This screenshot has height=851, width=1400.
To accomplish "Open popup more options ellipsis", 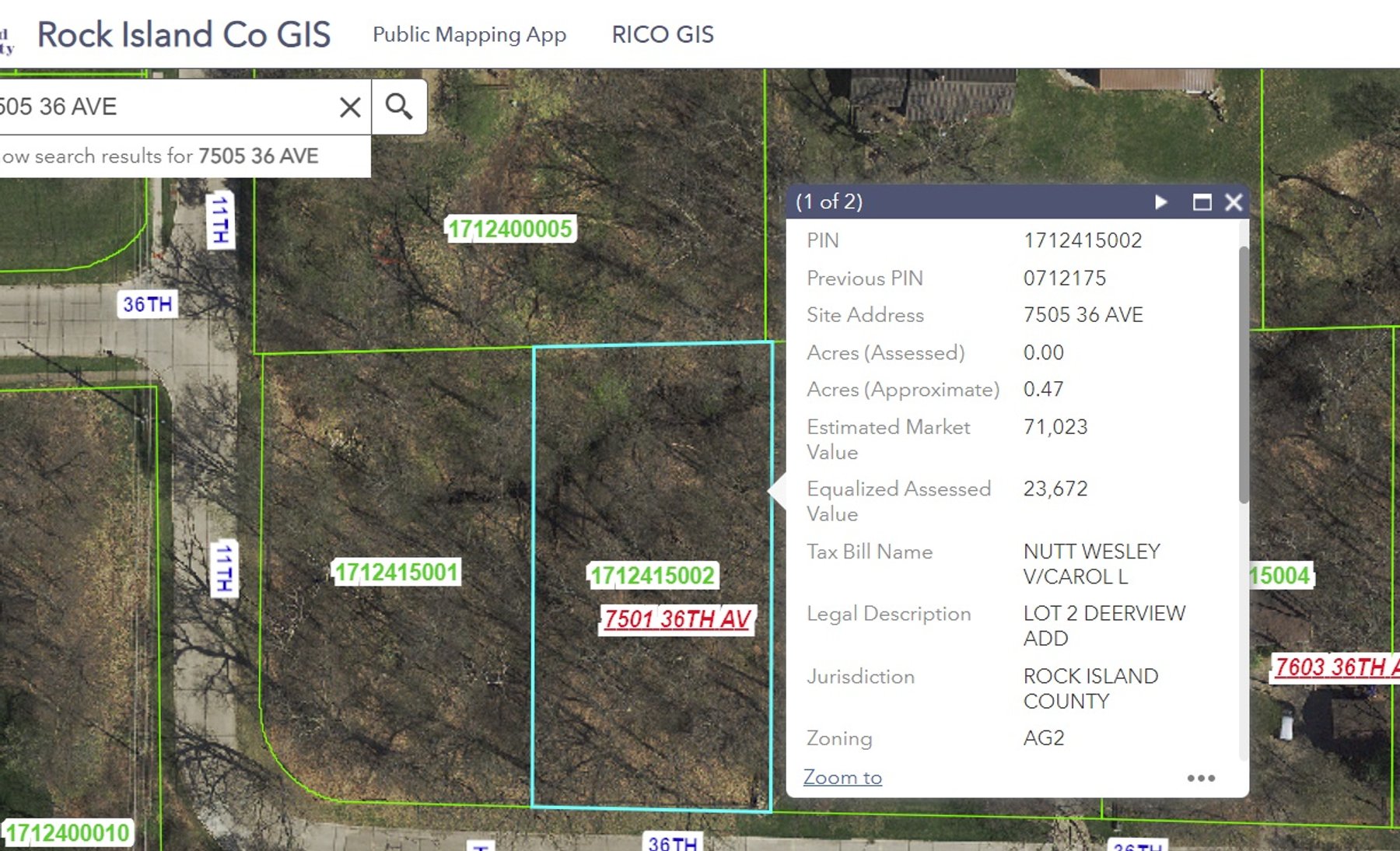I will tap(1200, 778).
